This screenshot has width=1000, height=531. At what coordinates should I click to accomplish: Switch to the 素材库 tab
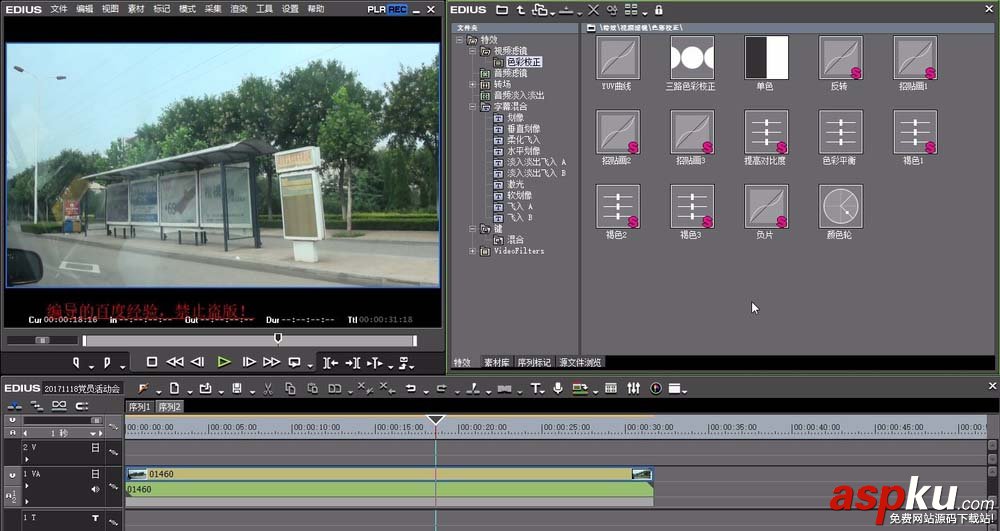click(496, 362)
